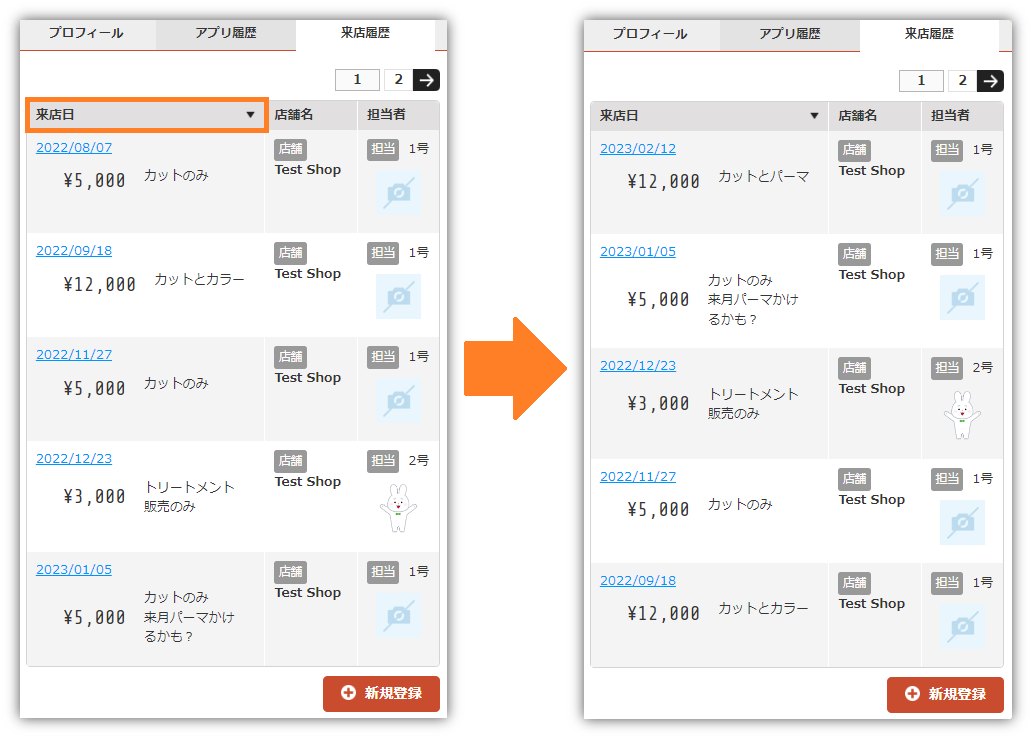
Task: Click 店舗 badge in right 2022/12/23 row
Action: (855, 368)
